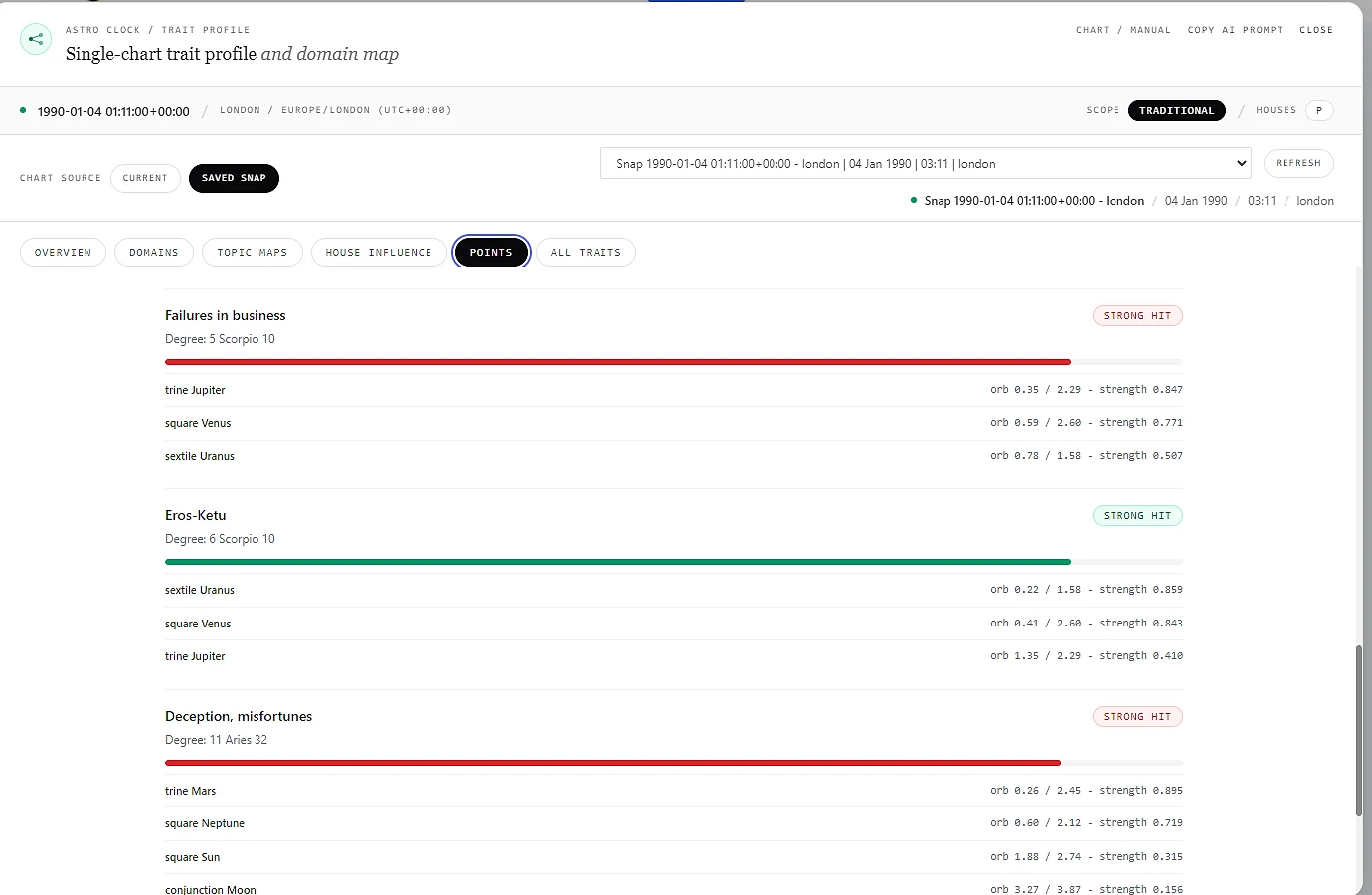Click 'sextile Uranus' under Failures in business
The width and height of the screenshot is (1372, 895).
pyautogui.click(x=200, y=456)
